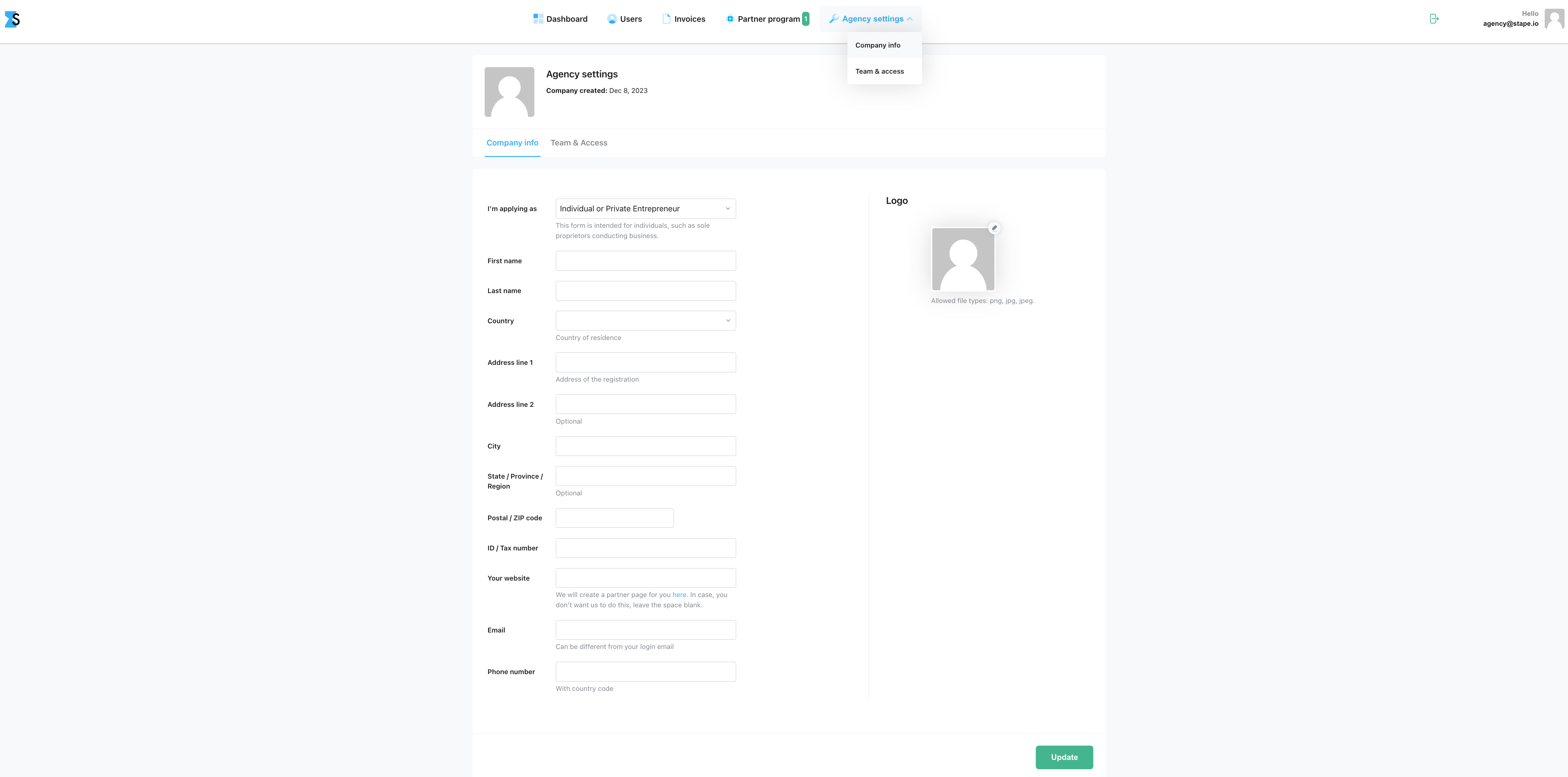Focus the Address line 1 field
Viewport: 1568px width, 777px height.
(645, 363)
